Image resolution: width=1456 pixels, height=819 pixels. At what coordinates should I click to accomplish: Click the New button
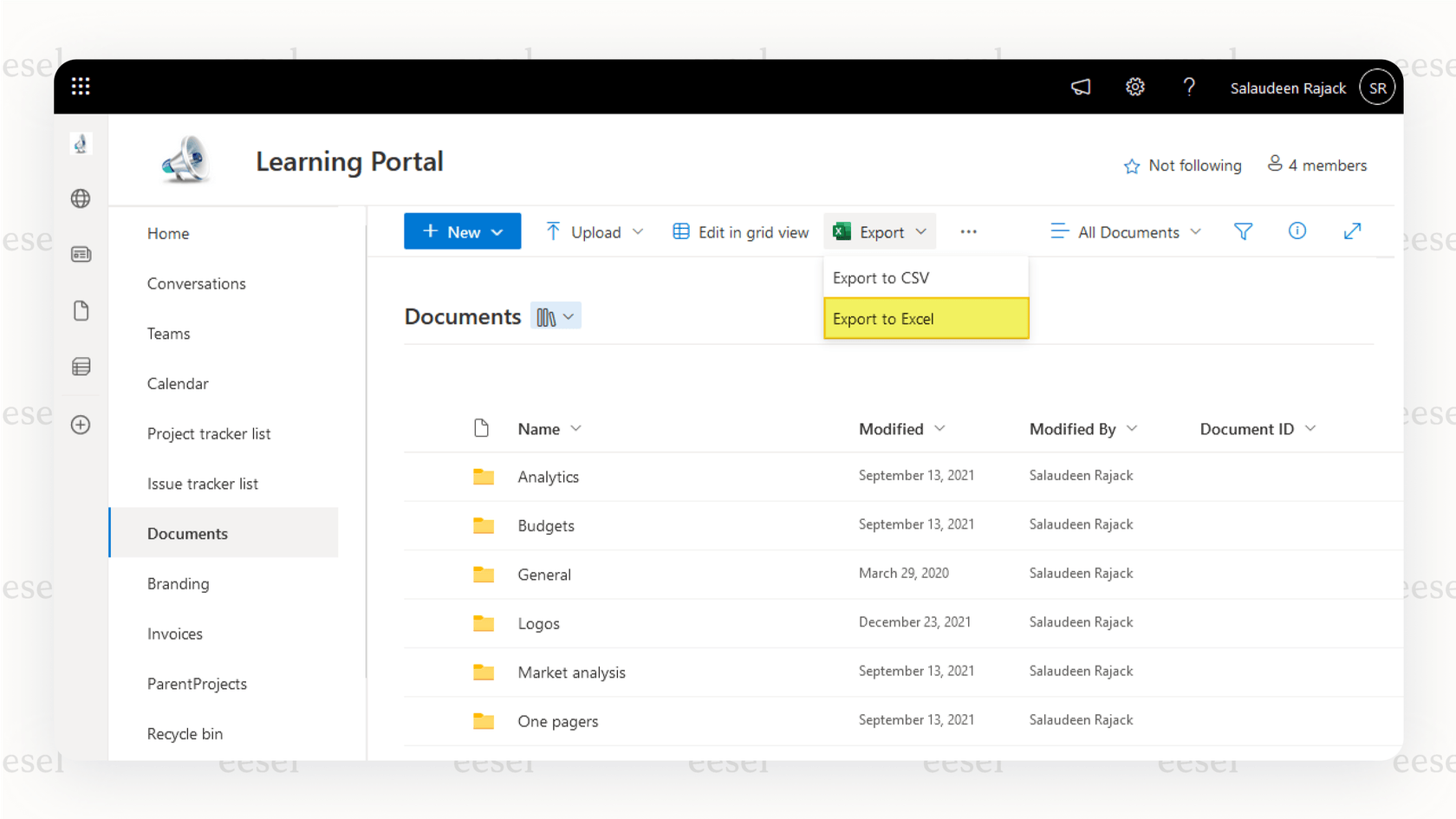pos(462,231)
